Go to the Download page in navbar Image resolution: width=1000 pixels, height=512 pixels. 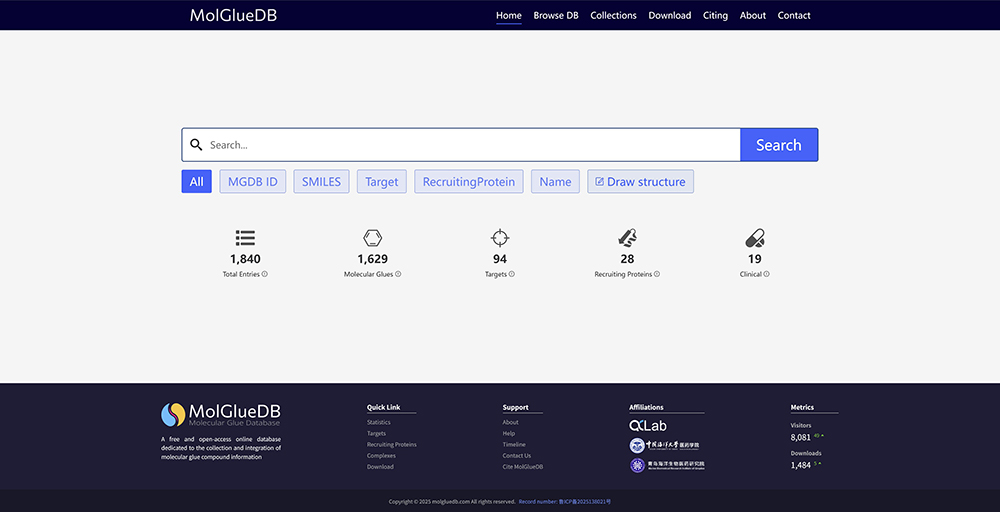click(x=669, y=15)
